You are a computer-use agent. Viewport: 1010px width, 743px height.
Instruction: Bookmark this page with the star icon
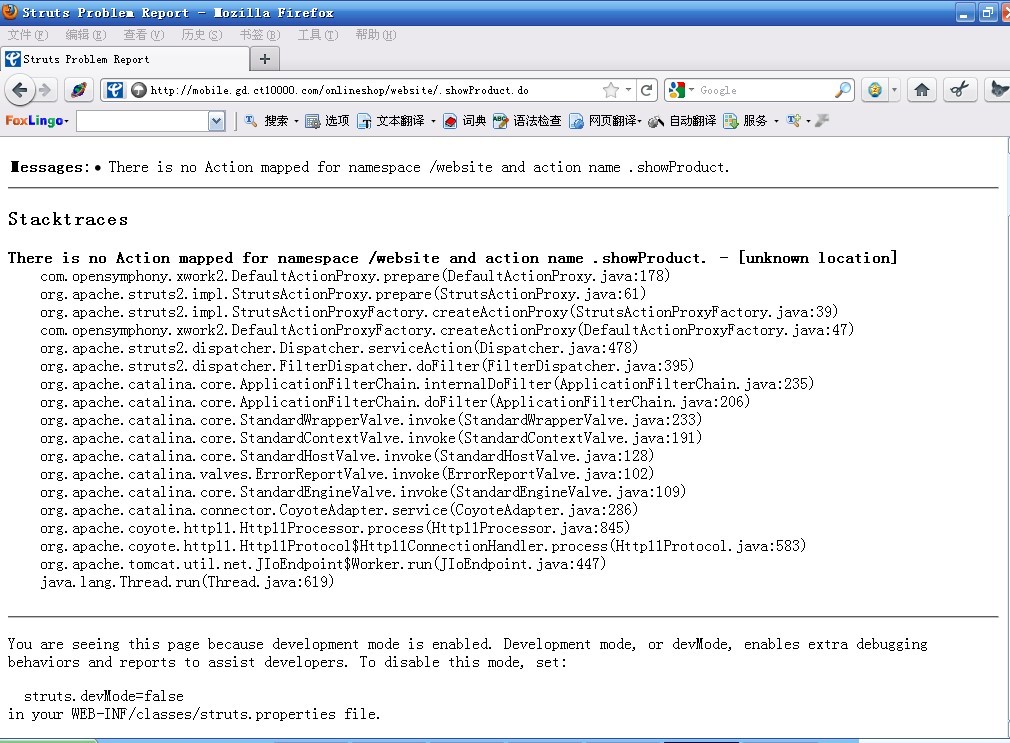pyautogui.click(x=611, y=90)
